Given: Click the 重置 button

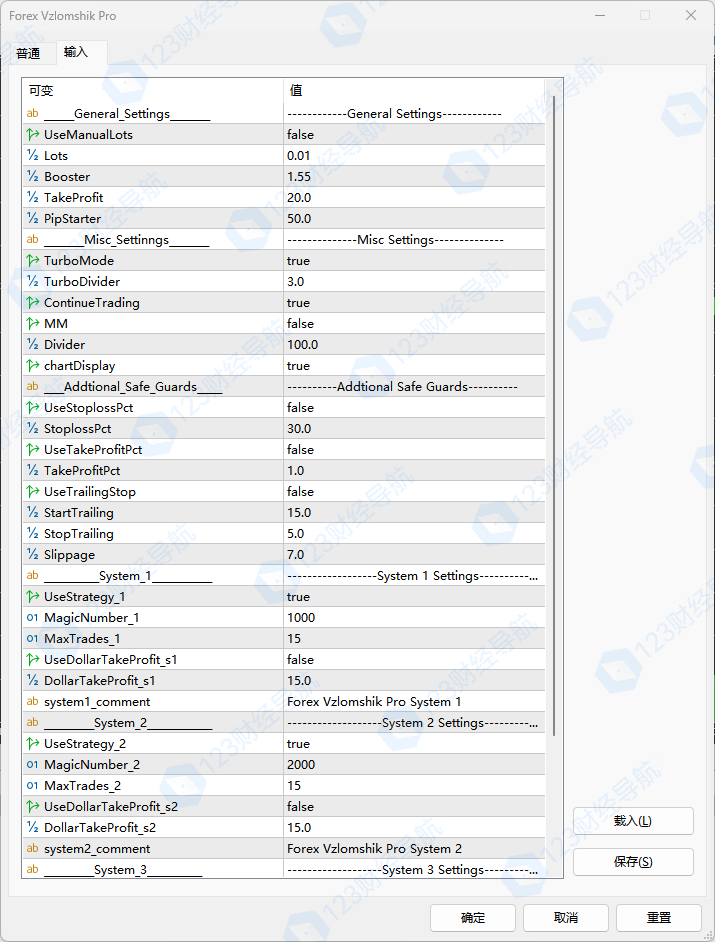Looking at the screenshot, I should click(659, 918).
